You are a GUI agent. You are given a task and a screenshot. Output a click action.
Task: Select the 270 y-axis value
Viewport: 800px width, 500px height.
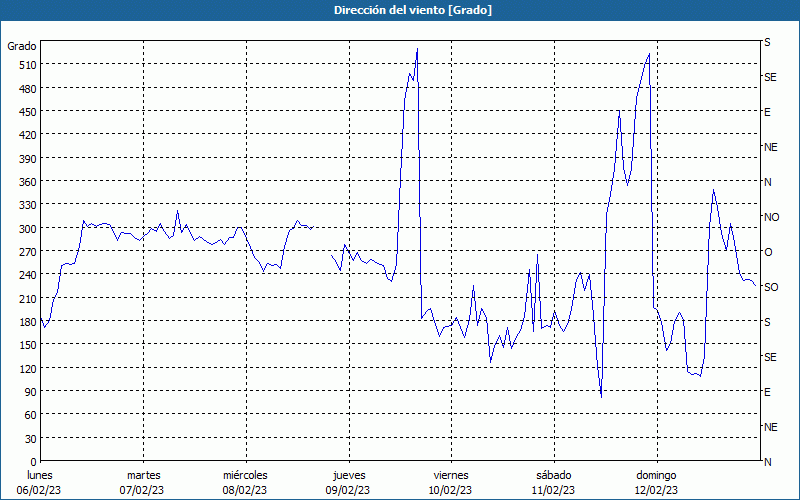point(28,252)
